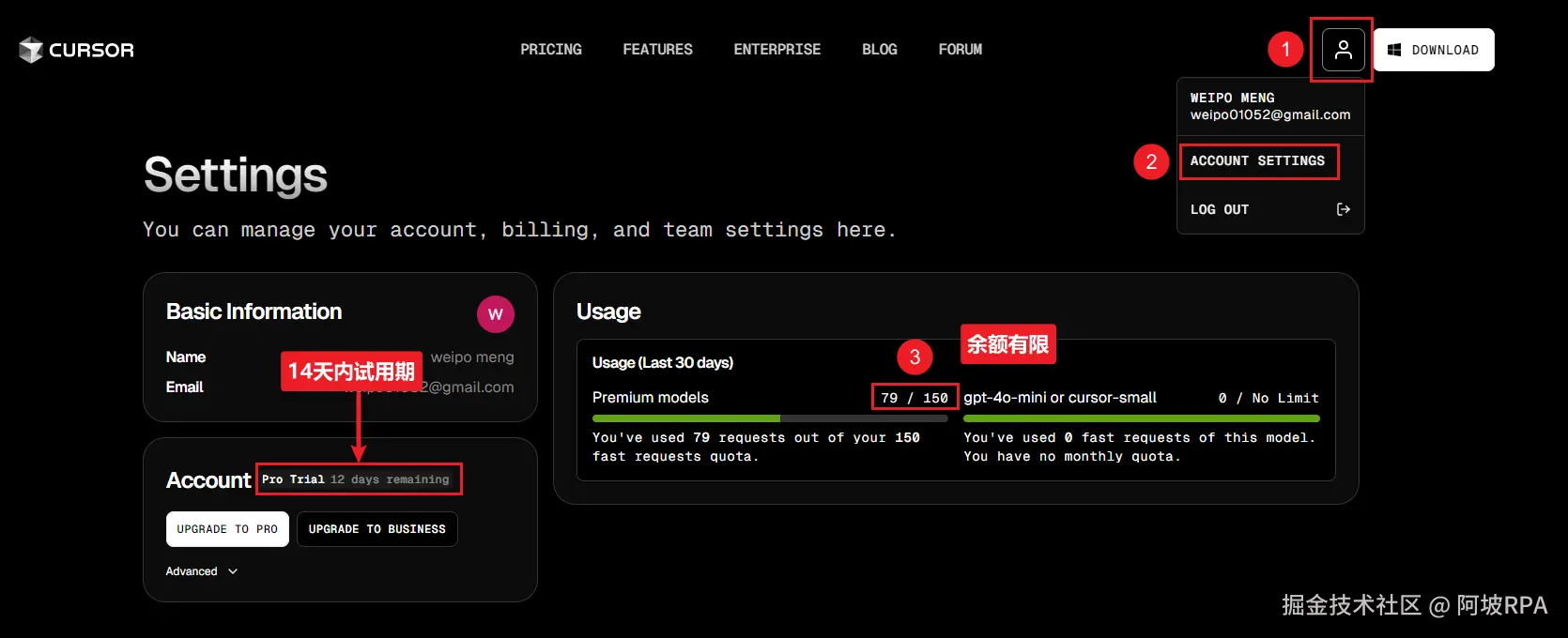Click the Pro Trial days remaining badge
Screen dimensions: 1568x638
pos(356,479)
